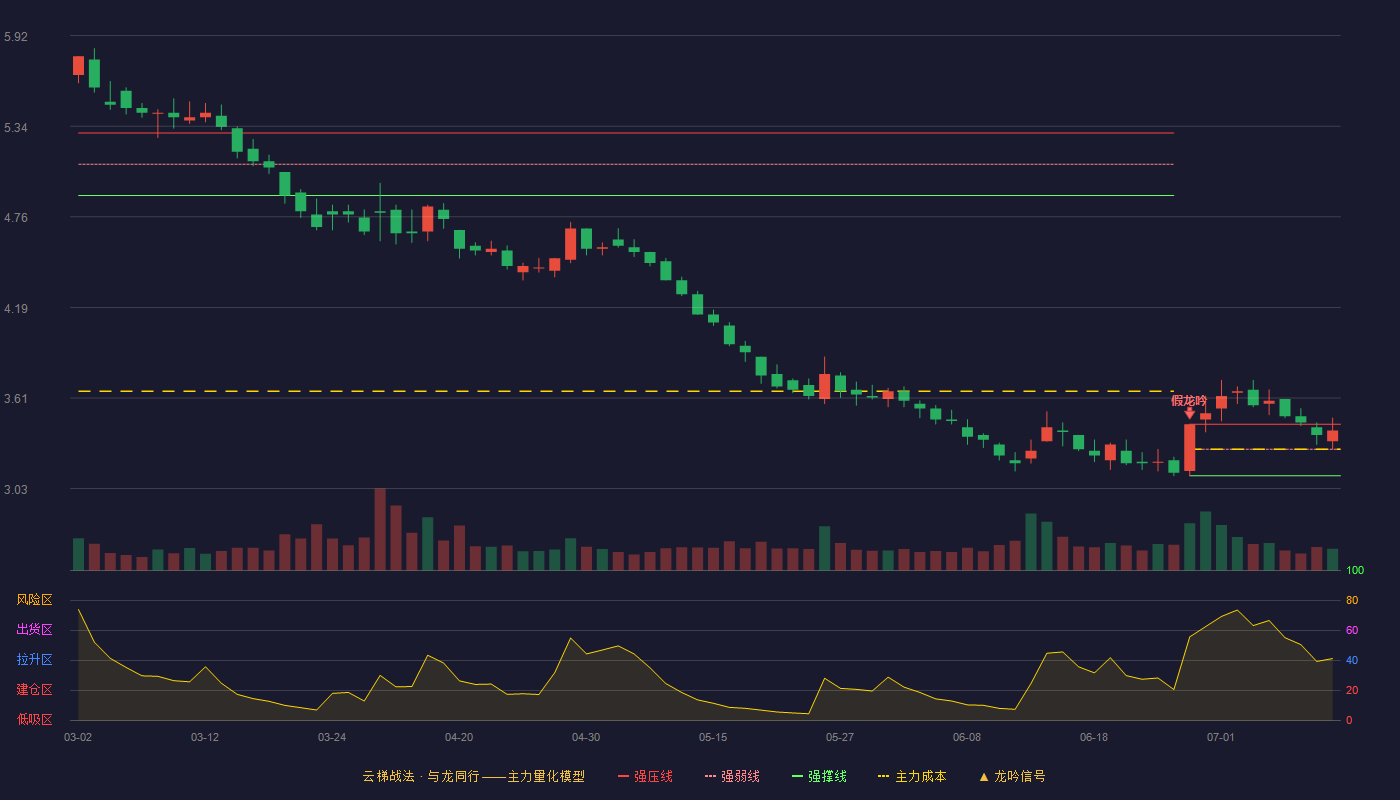Click the yellow dashed 主力成本 legend icon
The image size is (1400, 800).
point(884,776)
